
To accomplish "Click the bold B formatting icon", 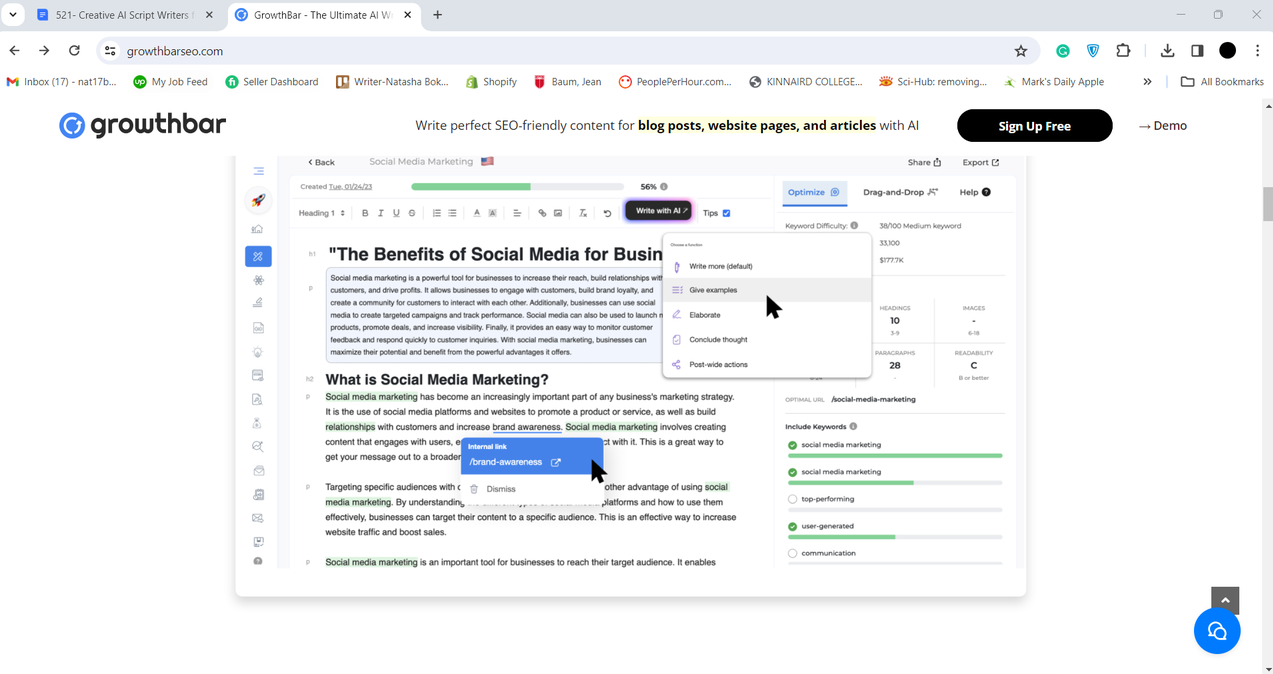I will (x=365, y=213).
